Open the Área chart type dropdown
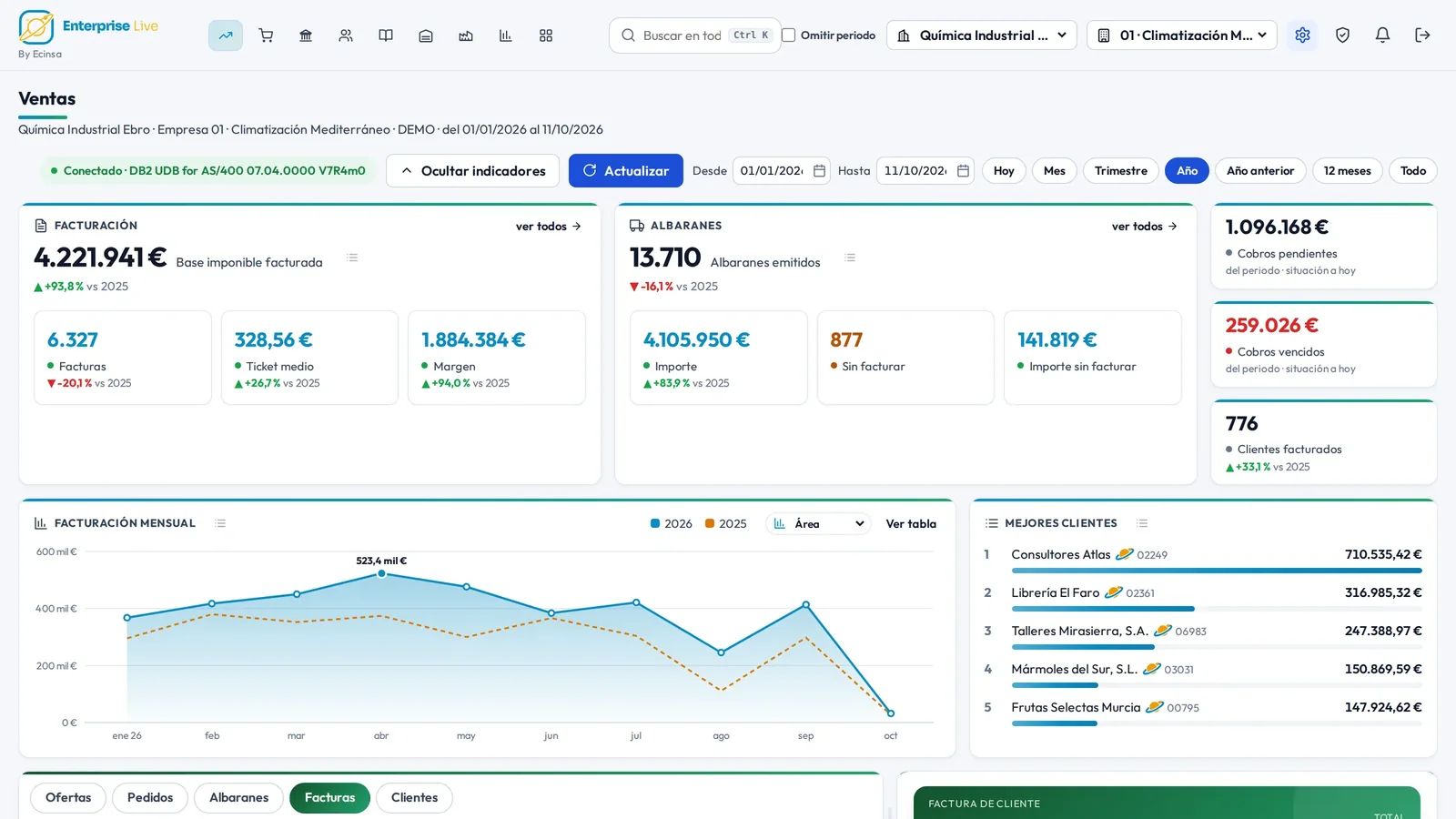This screenshot has width=1456, height=819. pyautogui.click(x=819, y=524)
